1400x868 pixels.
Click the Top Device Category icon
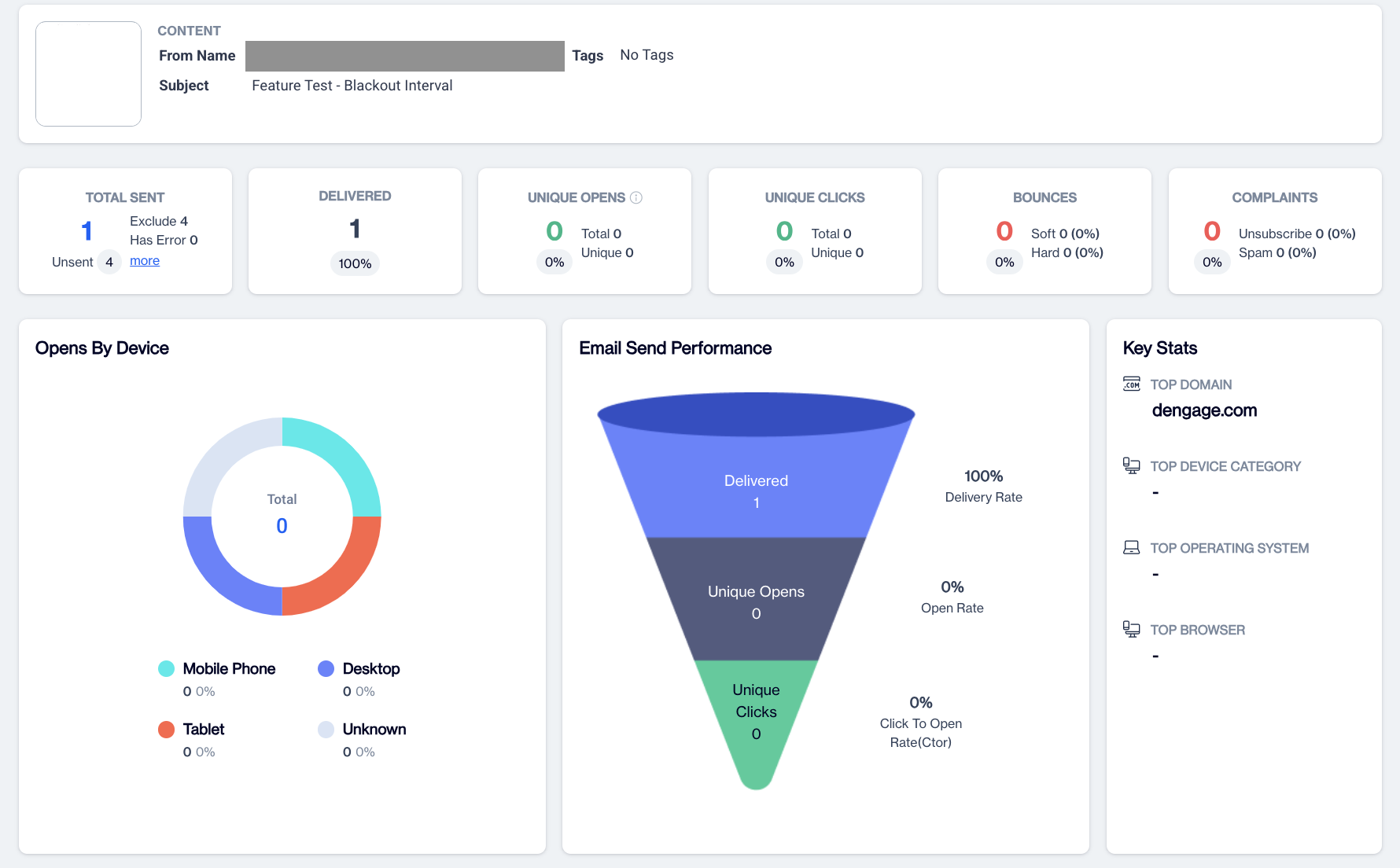(x=1132, y=465)
